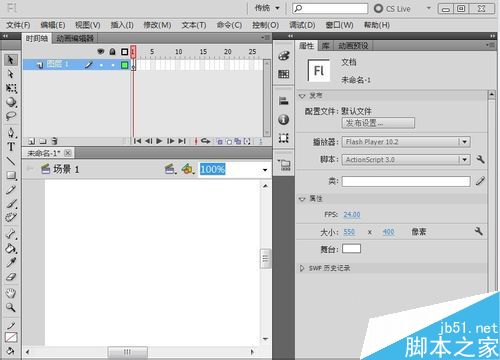Toggle the green outline square on 图层 1
This screenshot has height=360, width=500.
(125, 65)
